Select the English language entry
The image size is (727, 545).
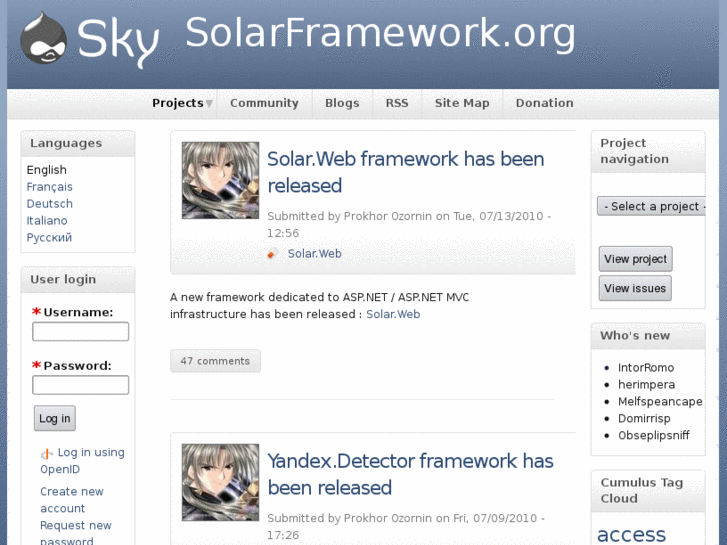tap(46, 170)
